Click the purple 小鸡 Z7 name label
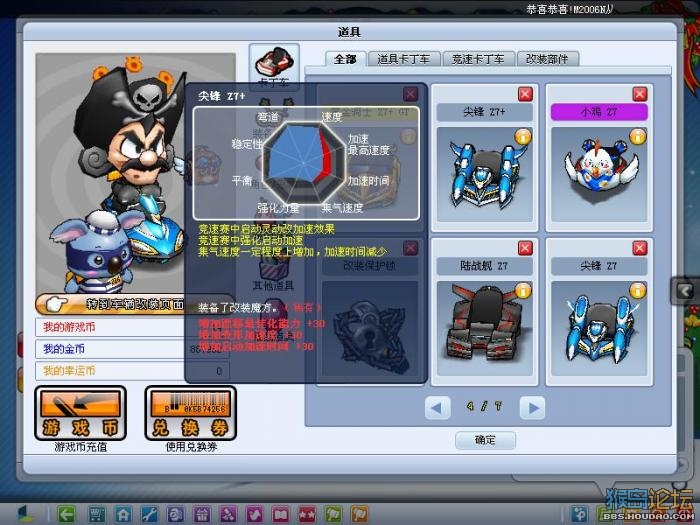700x525 pixels. point(599,112)
